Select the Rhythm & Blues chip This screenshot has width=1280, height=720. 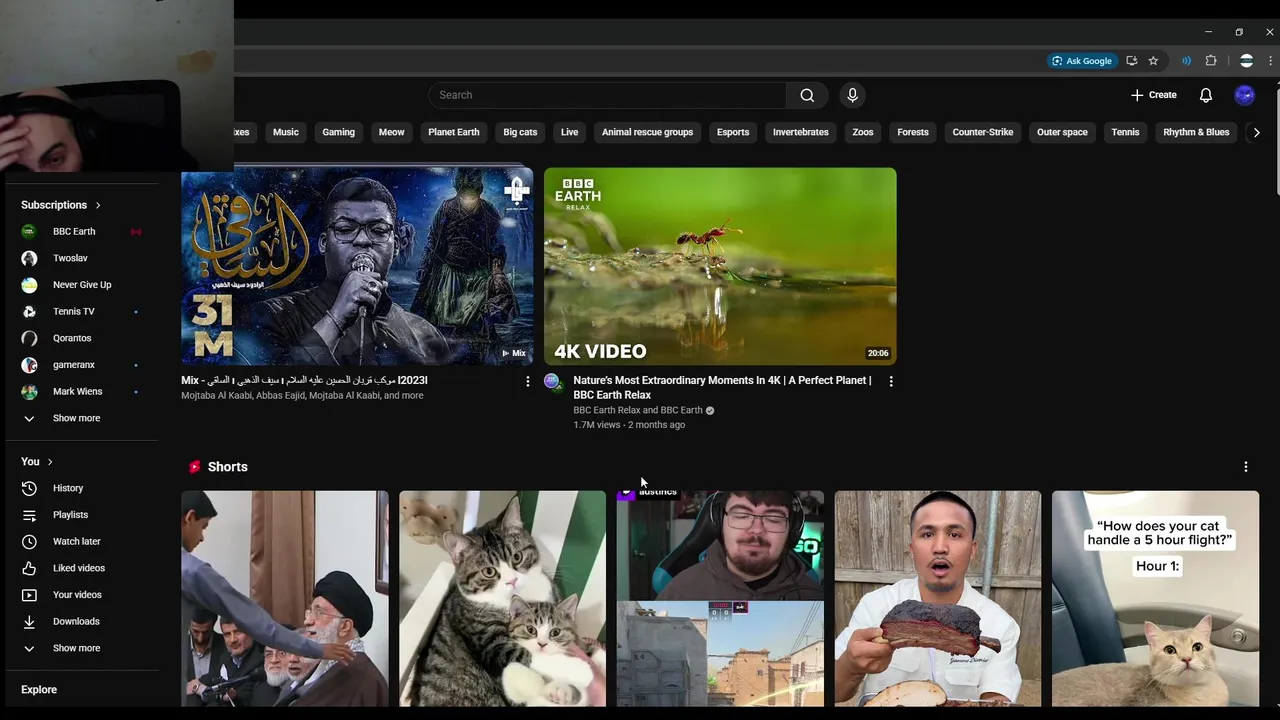[x=1196, y=132]
